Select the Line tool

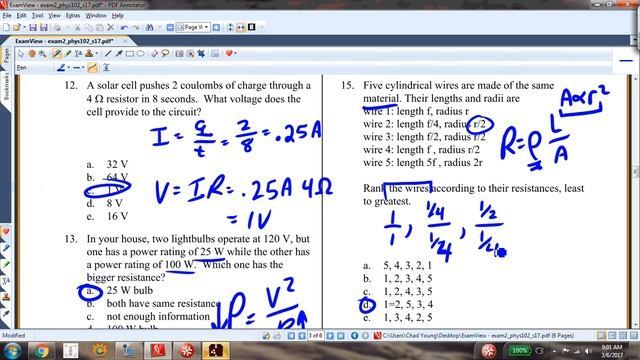(108, 53)
